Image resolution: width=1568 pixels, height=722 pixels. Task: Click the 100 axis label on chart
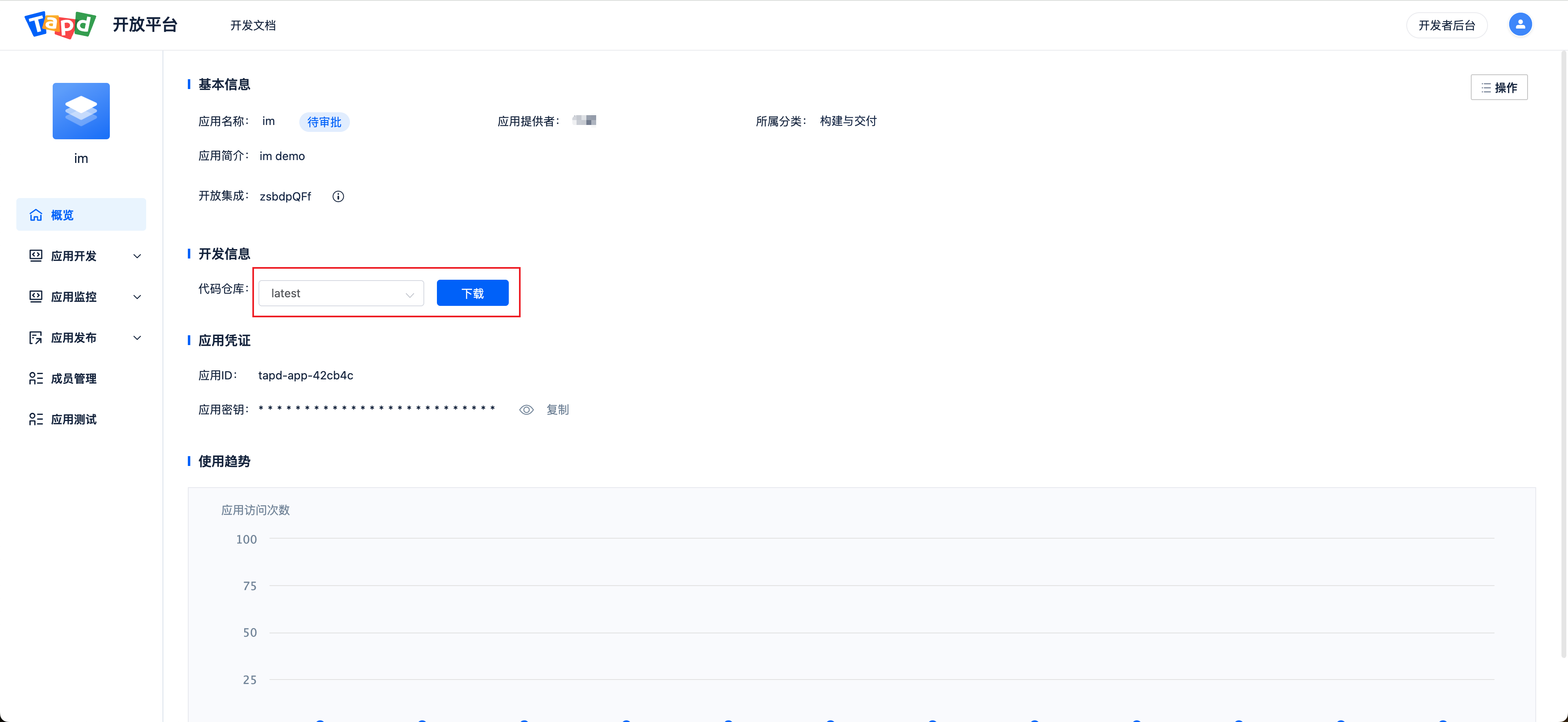[x=247, y=539]
